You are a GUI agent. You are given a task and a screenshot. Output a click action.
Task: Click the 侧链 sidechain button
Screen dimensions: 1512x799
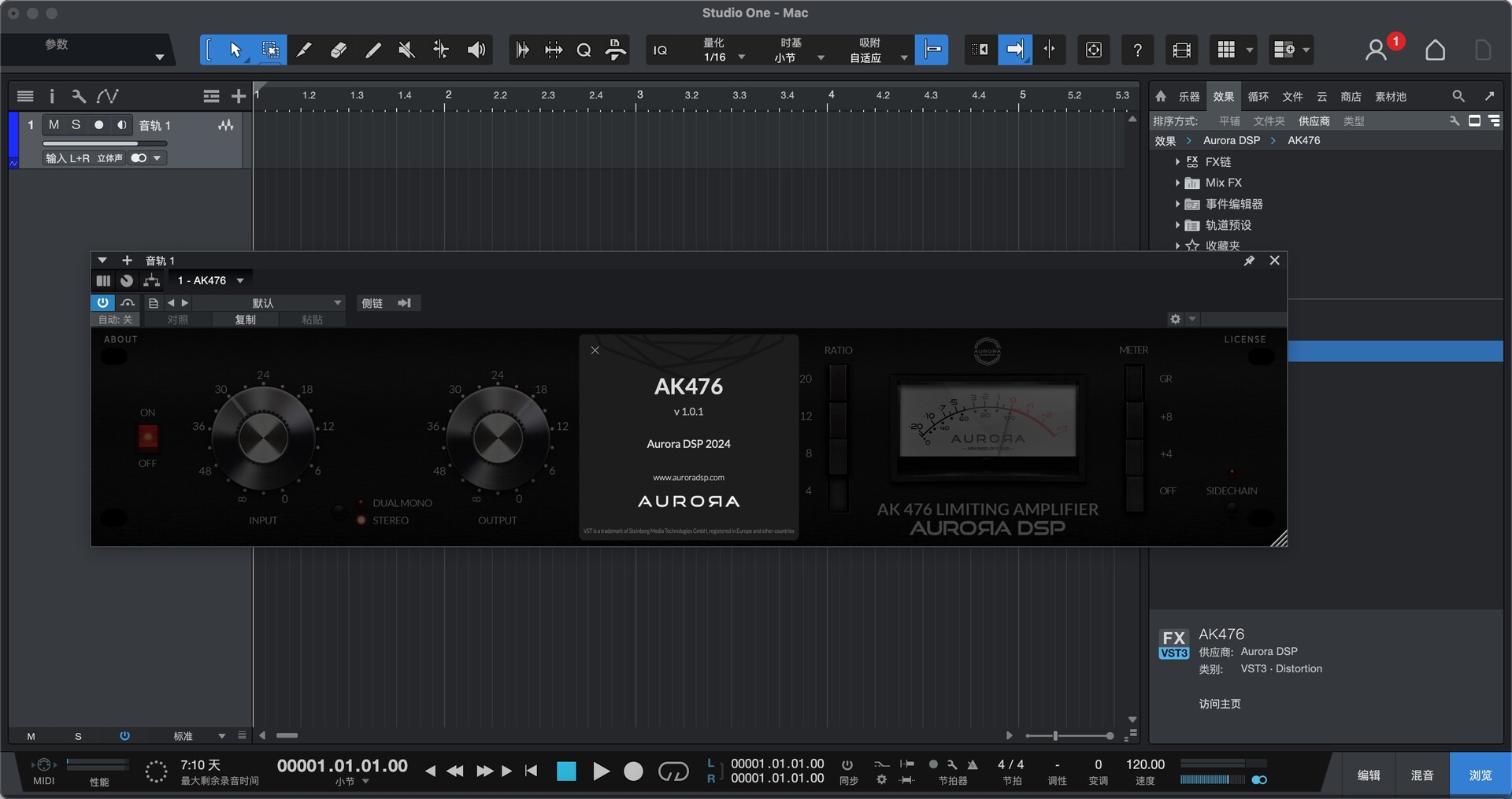[372, 303]
